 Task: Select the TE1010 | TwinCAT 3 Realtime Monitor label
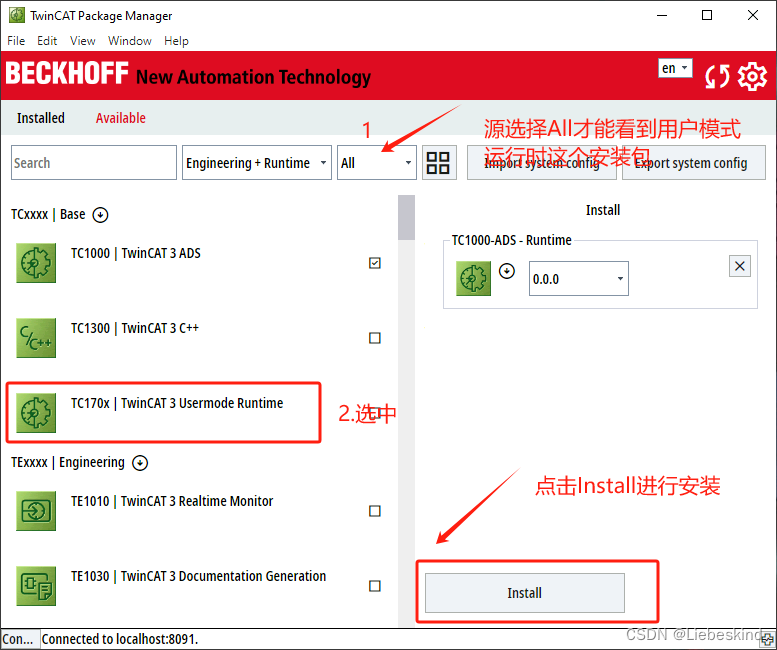point(172,501)
